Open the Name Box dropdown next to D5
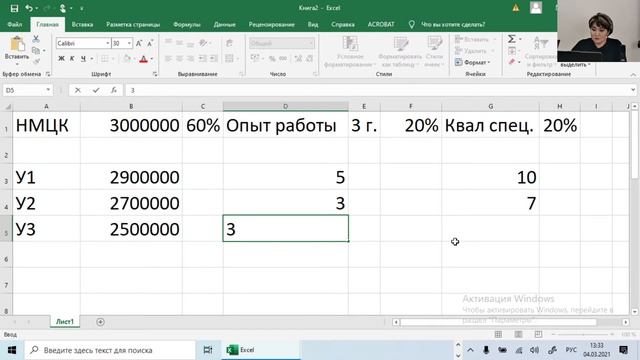 [x=48, y=90]
